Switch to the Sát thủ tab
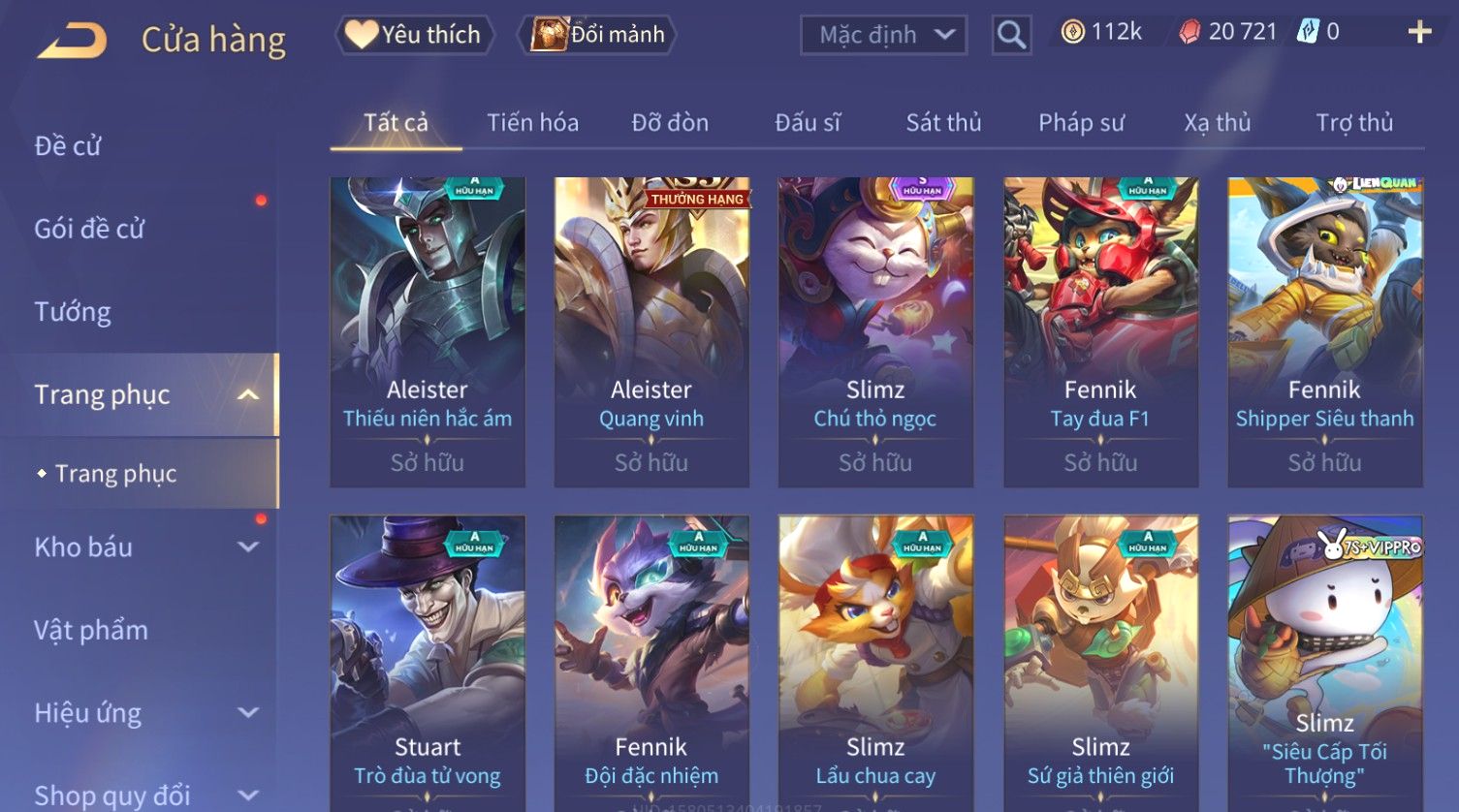 click(943, 122)
